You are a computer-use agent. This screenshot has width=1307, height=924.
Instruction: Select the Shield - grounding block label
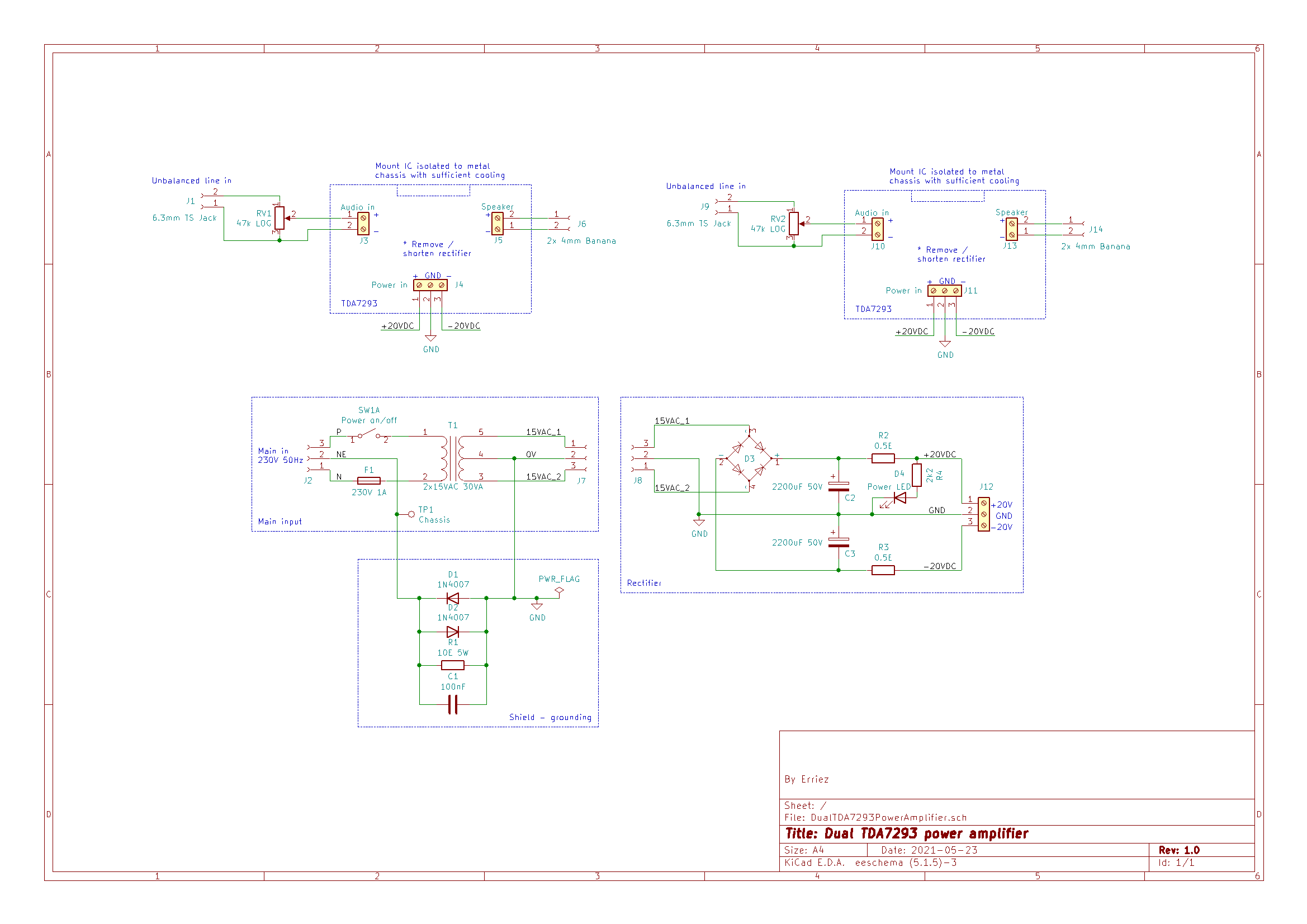point(550,718)
